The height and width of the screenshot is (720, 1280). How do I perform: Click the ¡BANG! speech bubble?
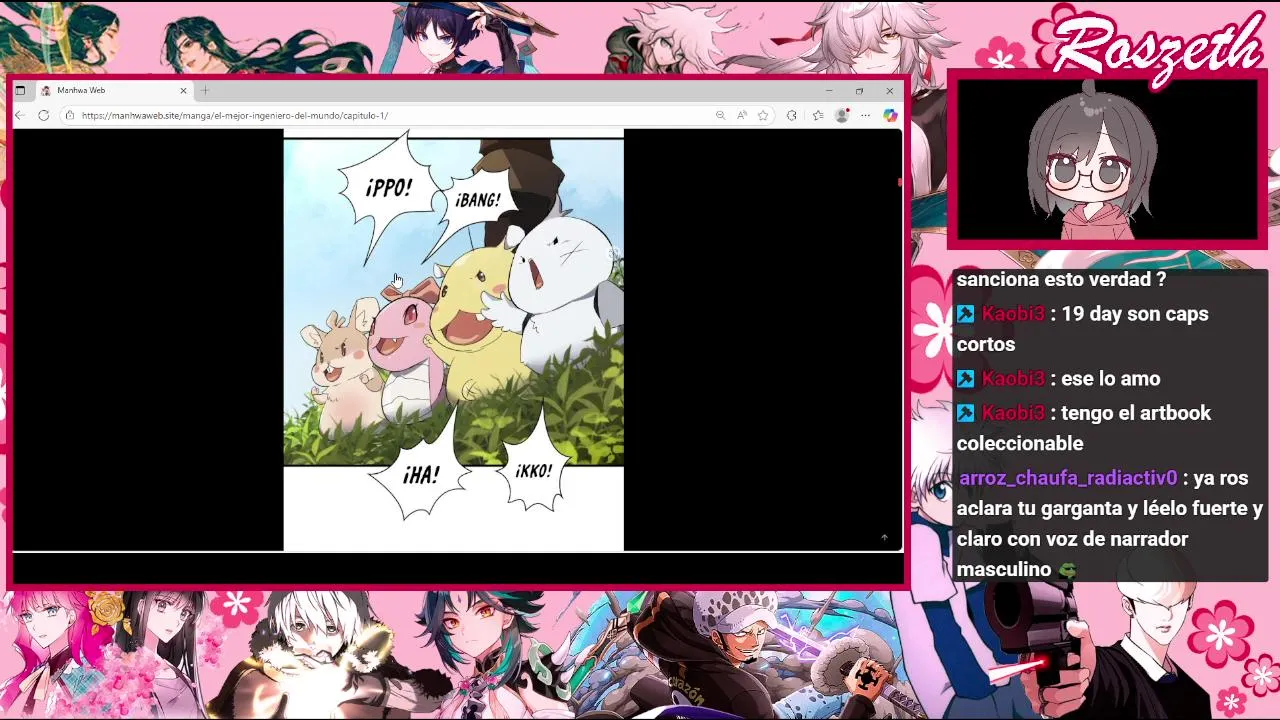pyautogui.click(x=478, y=200)
